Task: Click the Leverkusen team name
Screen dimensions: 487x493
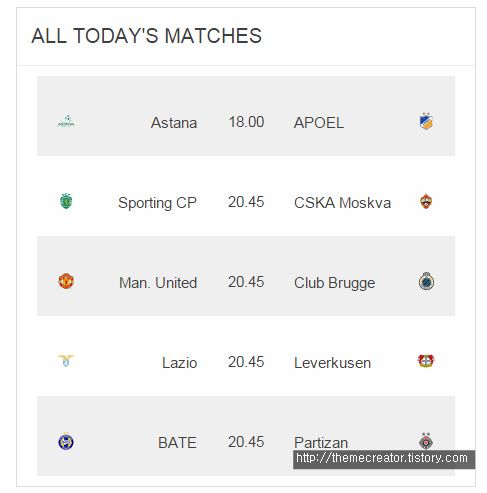Action: click(332, 363)
